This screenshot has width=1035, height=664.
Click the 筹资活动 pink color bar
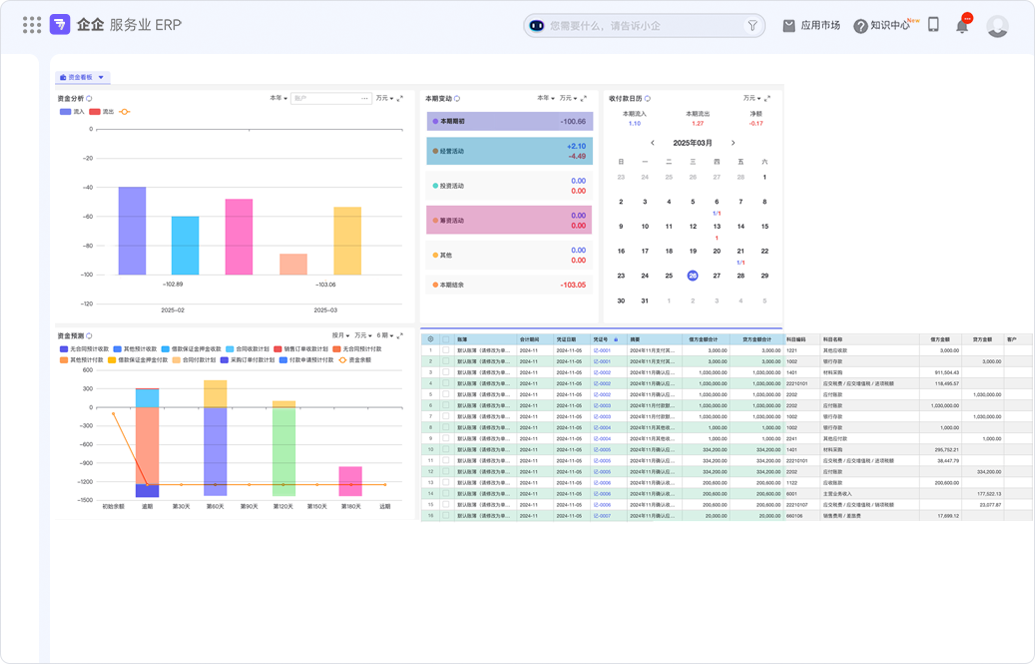pyautogui.click(x=509, y=220)
